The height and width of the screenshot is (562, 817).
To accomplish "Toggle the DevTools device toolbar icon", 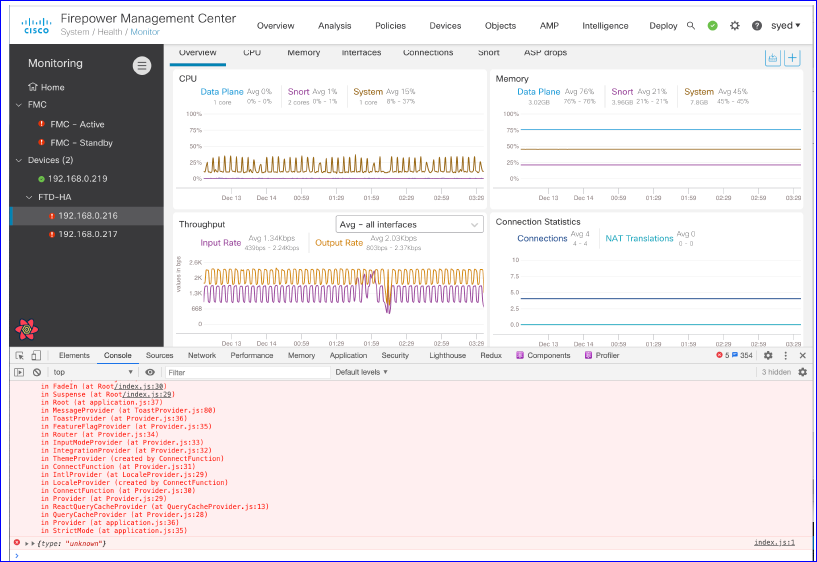I will click(36, 355).
